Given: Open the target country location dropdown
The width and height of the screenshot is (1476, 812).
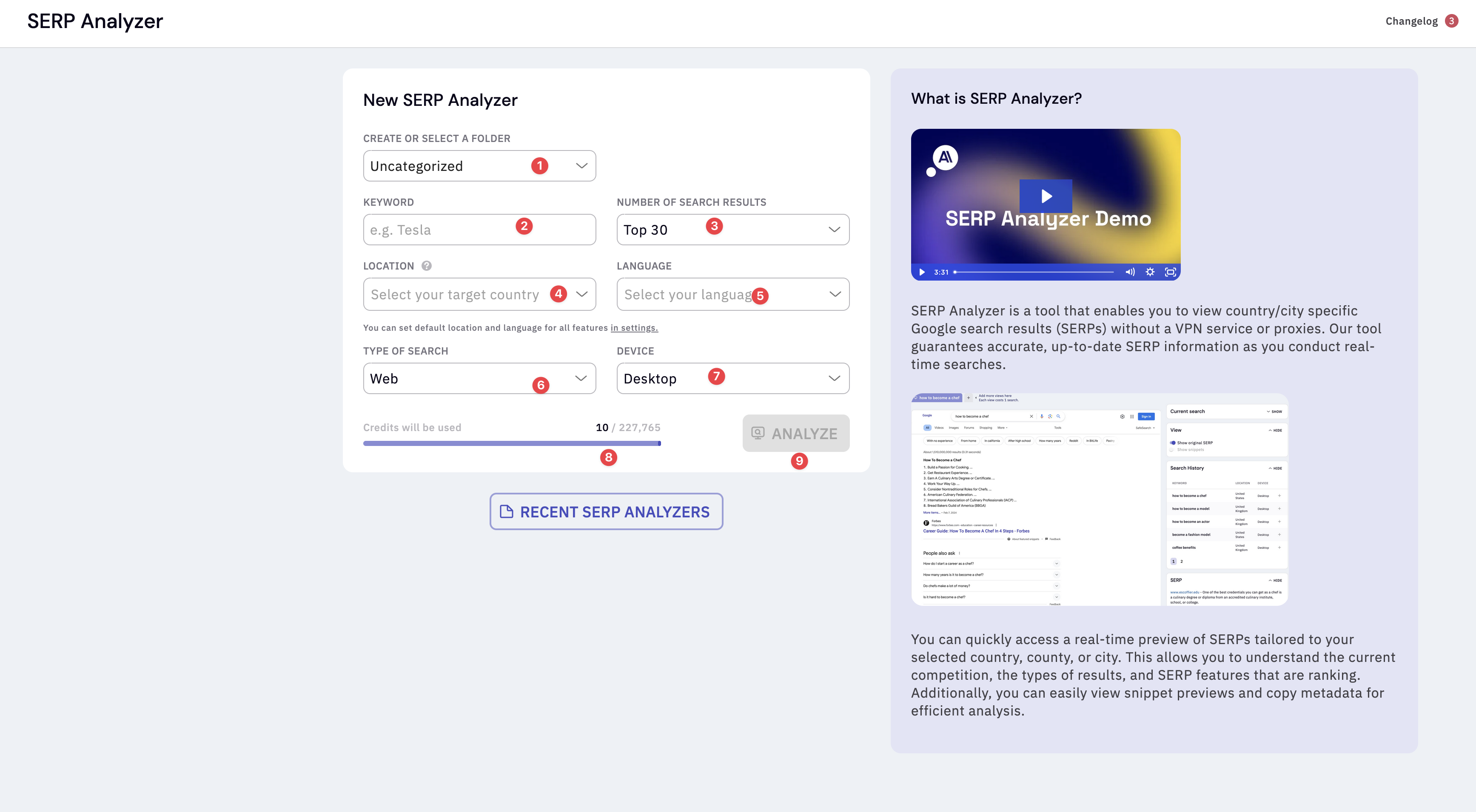Looking at the screenshot, I should pos(479,294).
